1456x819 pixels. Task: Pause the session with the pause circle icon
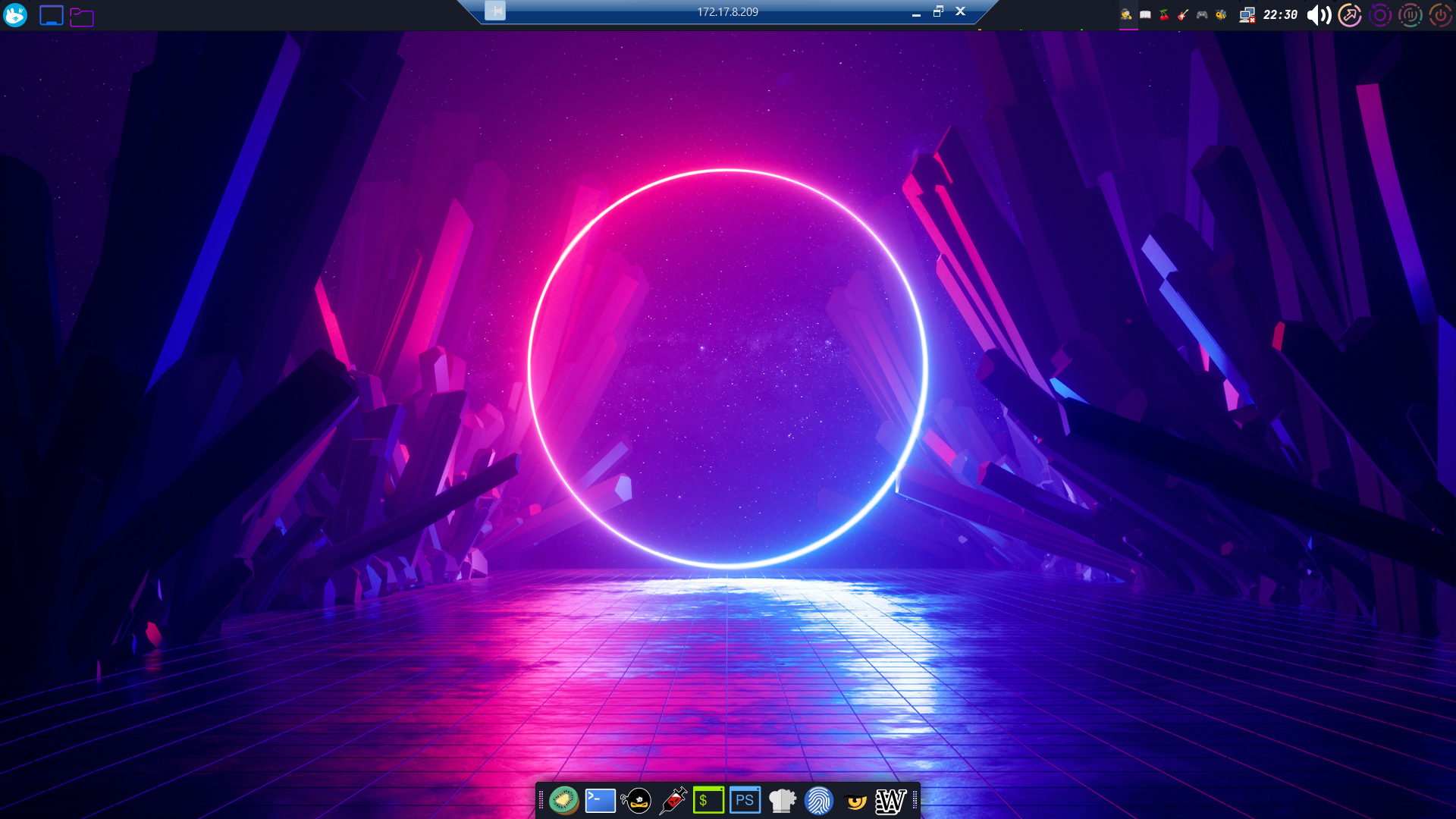point(1410,14)
